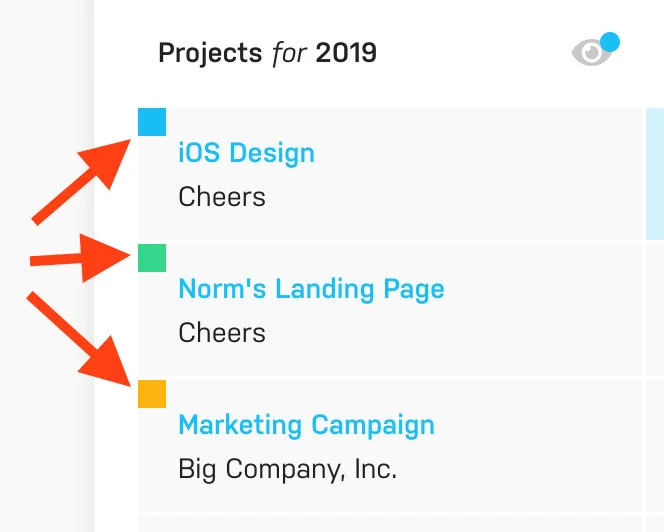Click the timeline cell beside Marketing Campaign
The height and width of the screenshot is (532, 664).
pyautogui.click(x=655, y=446)
